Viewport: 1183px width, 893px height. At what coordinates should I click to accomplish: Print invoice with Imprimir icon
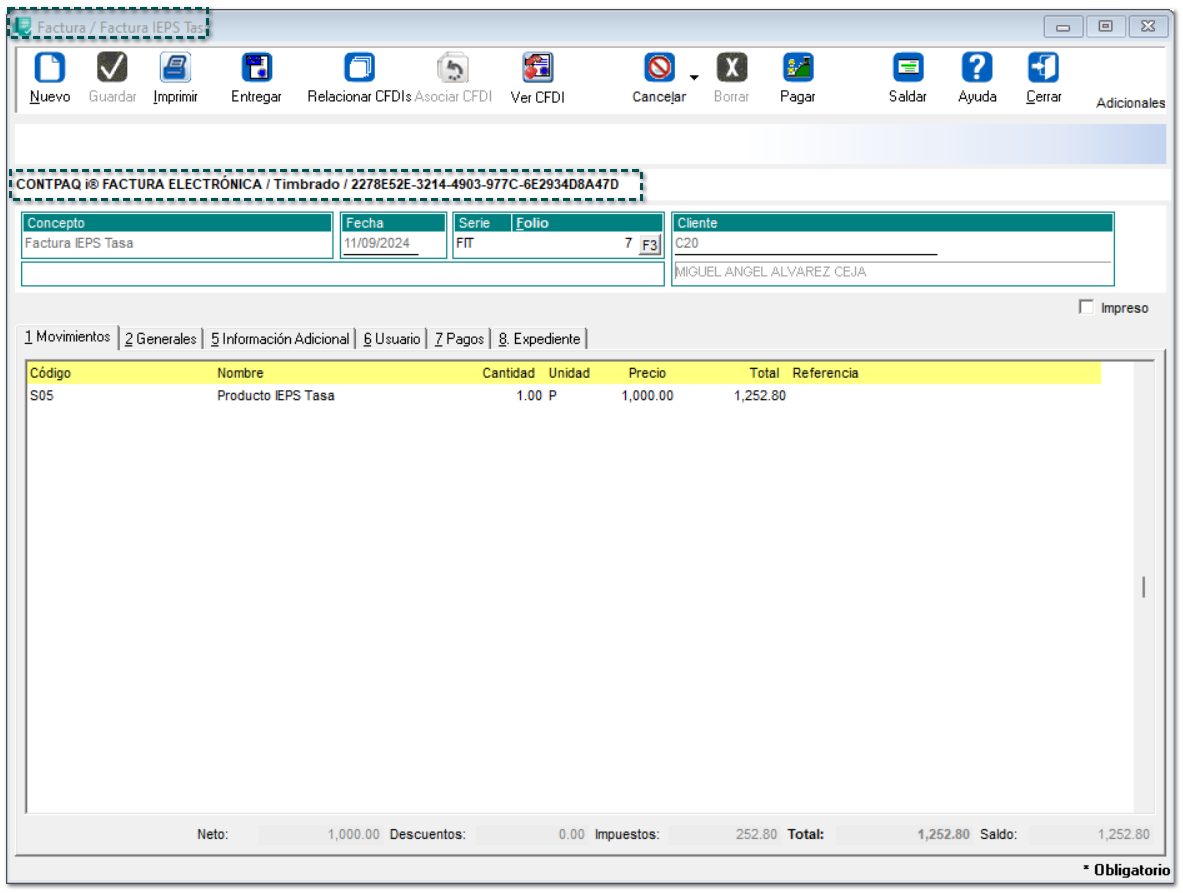pyautogui.click(x=175, y=69)
